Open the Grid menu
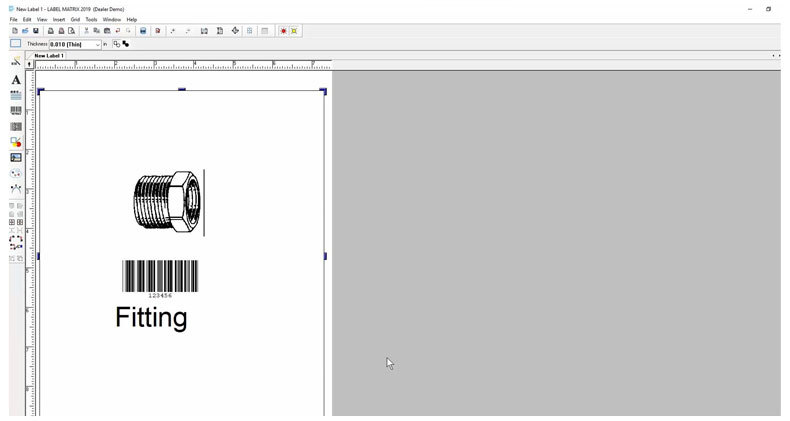 click(75, 20)
